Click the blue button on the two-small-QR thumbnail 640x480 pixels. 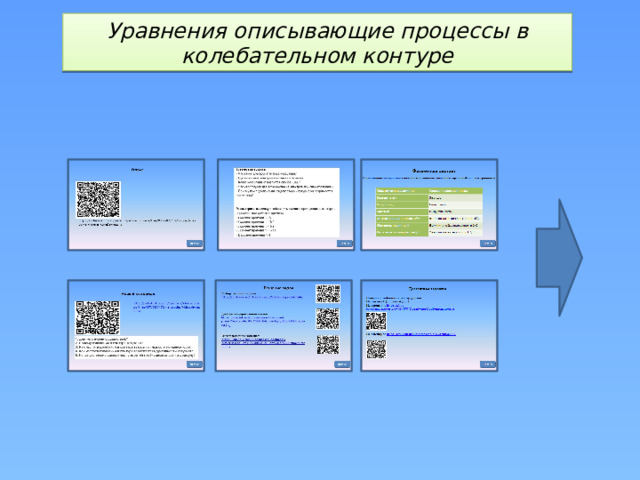tap(488, 364)
